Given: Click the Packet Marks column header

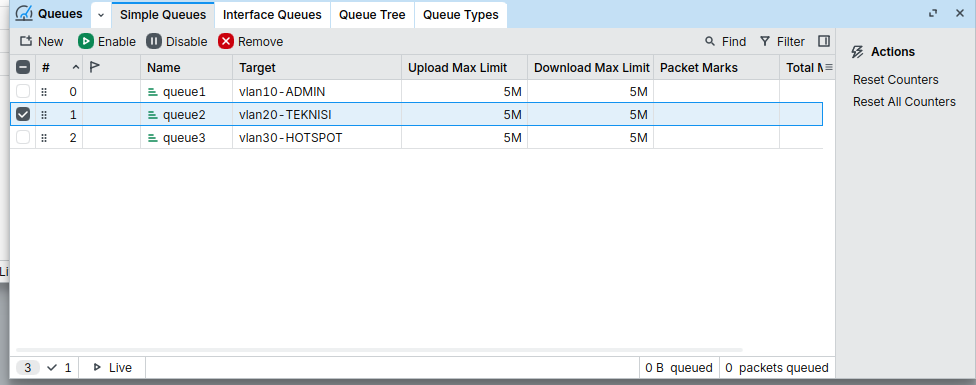Looking at the screenshot, I should point(716,67).
